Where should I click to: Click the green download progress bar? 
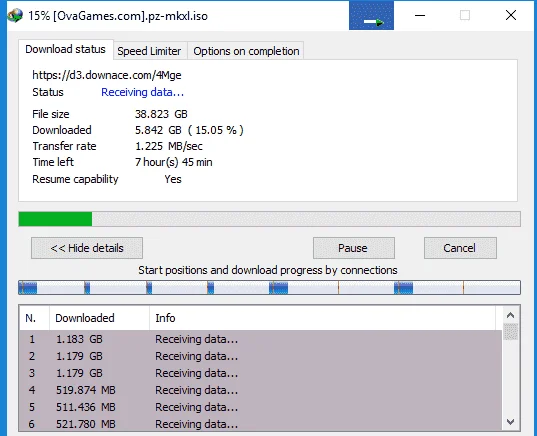[270, 219]
